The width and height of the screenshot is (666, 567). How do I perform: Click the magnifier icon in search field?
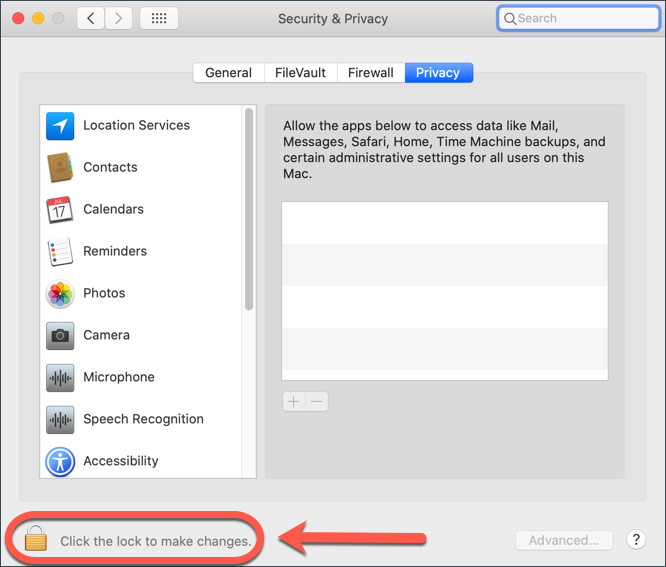click(x=510, y=19)
